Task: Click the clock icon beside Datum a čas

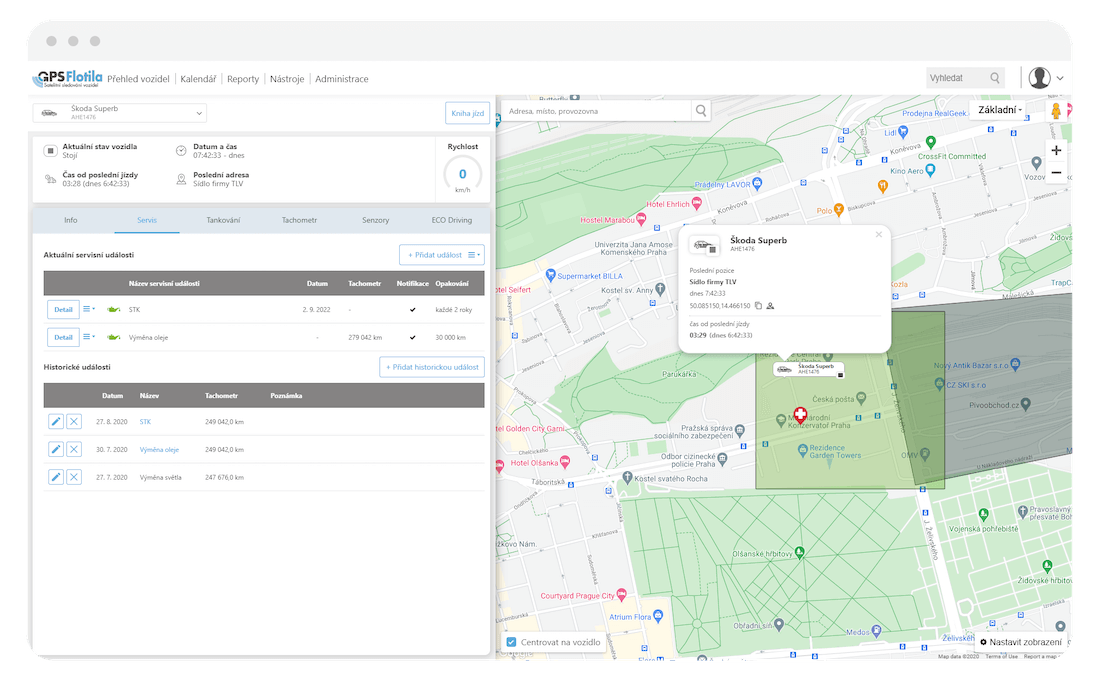Action: click(181, 151)
